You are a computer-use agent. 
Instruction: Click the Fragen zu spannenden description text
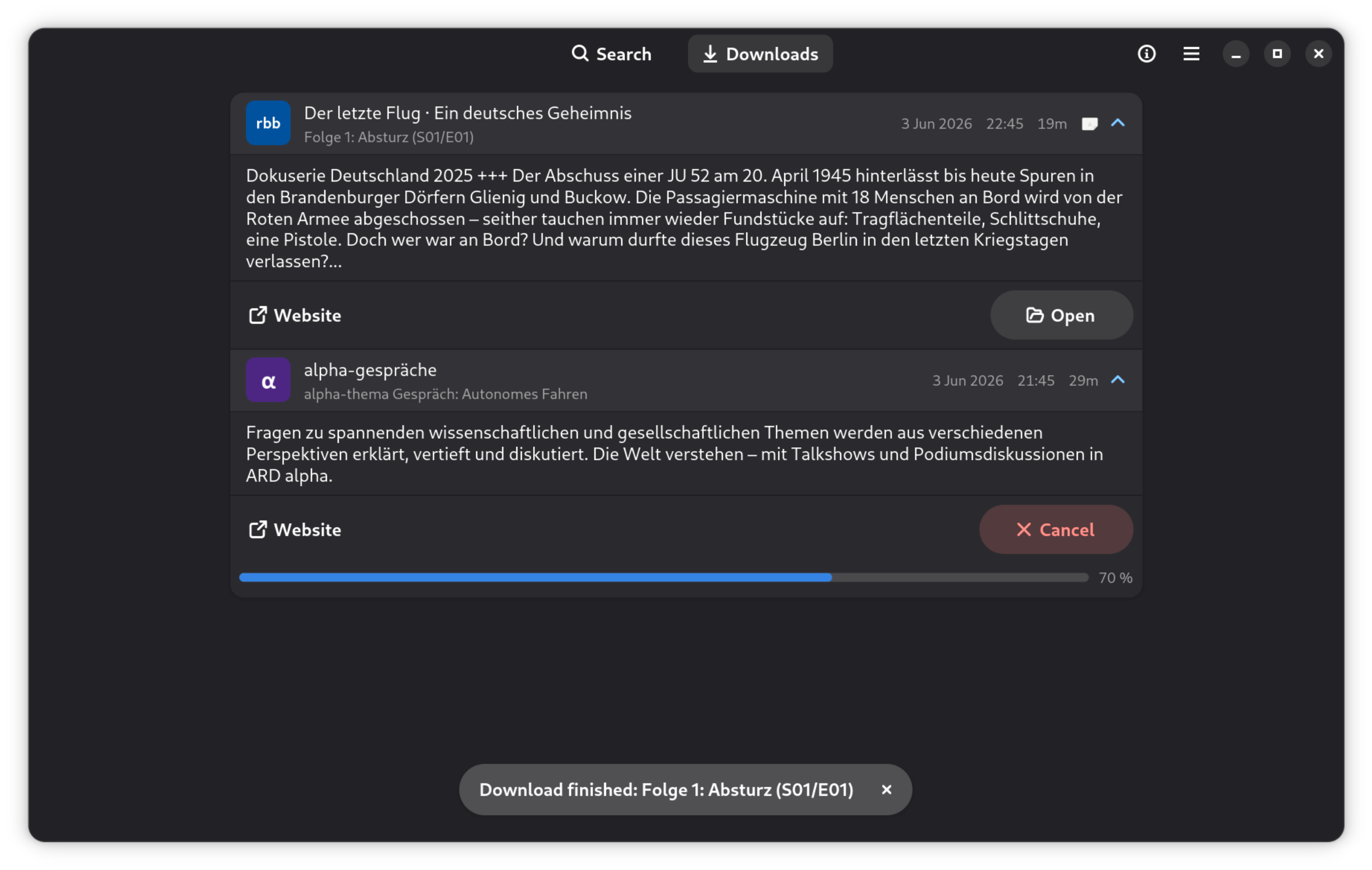pos(675,454)
